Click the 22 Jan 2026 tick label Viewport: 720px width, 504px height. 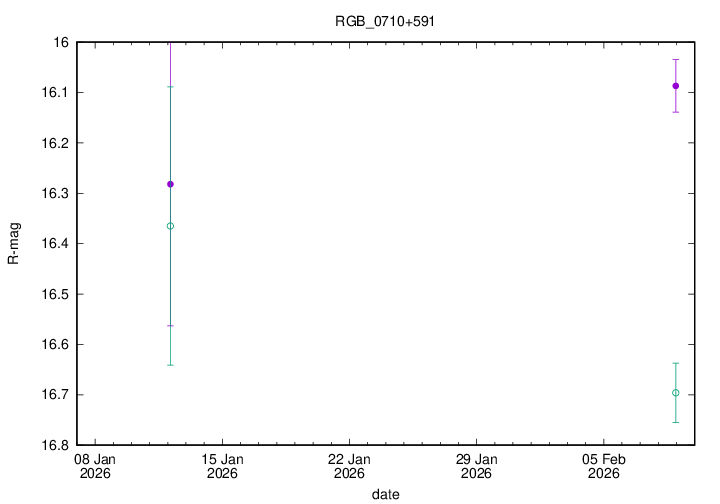[349, 466]
